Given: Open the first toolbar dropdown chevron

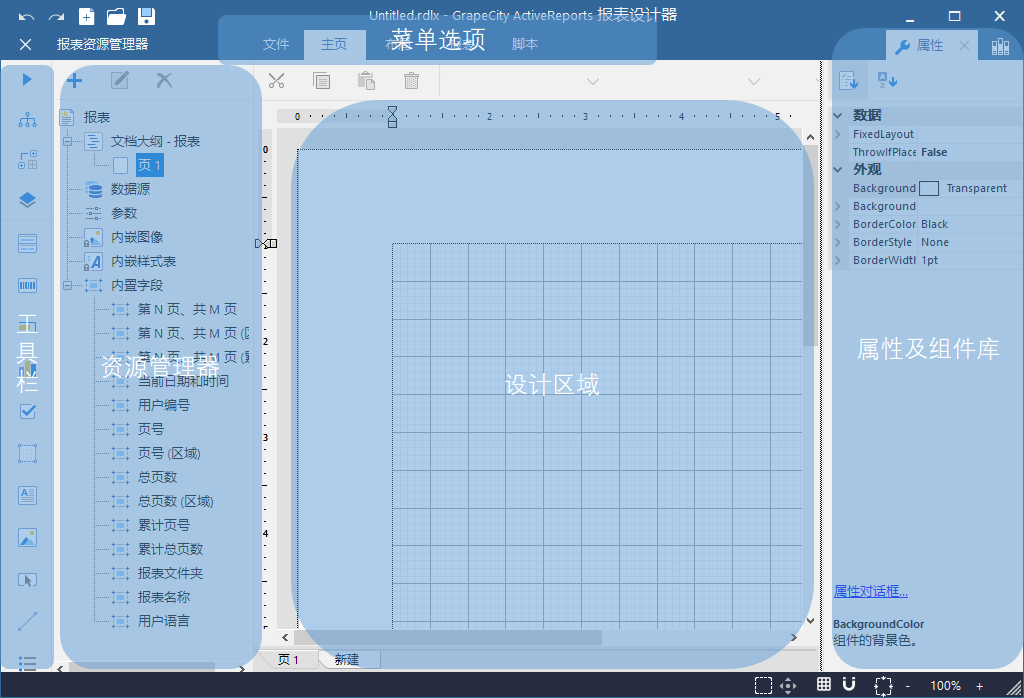Looking at the screenshot, I should tap(592, 82).
